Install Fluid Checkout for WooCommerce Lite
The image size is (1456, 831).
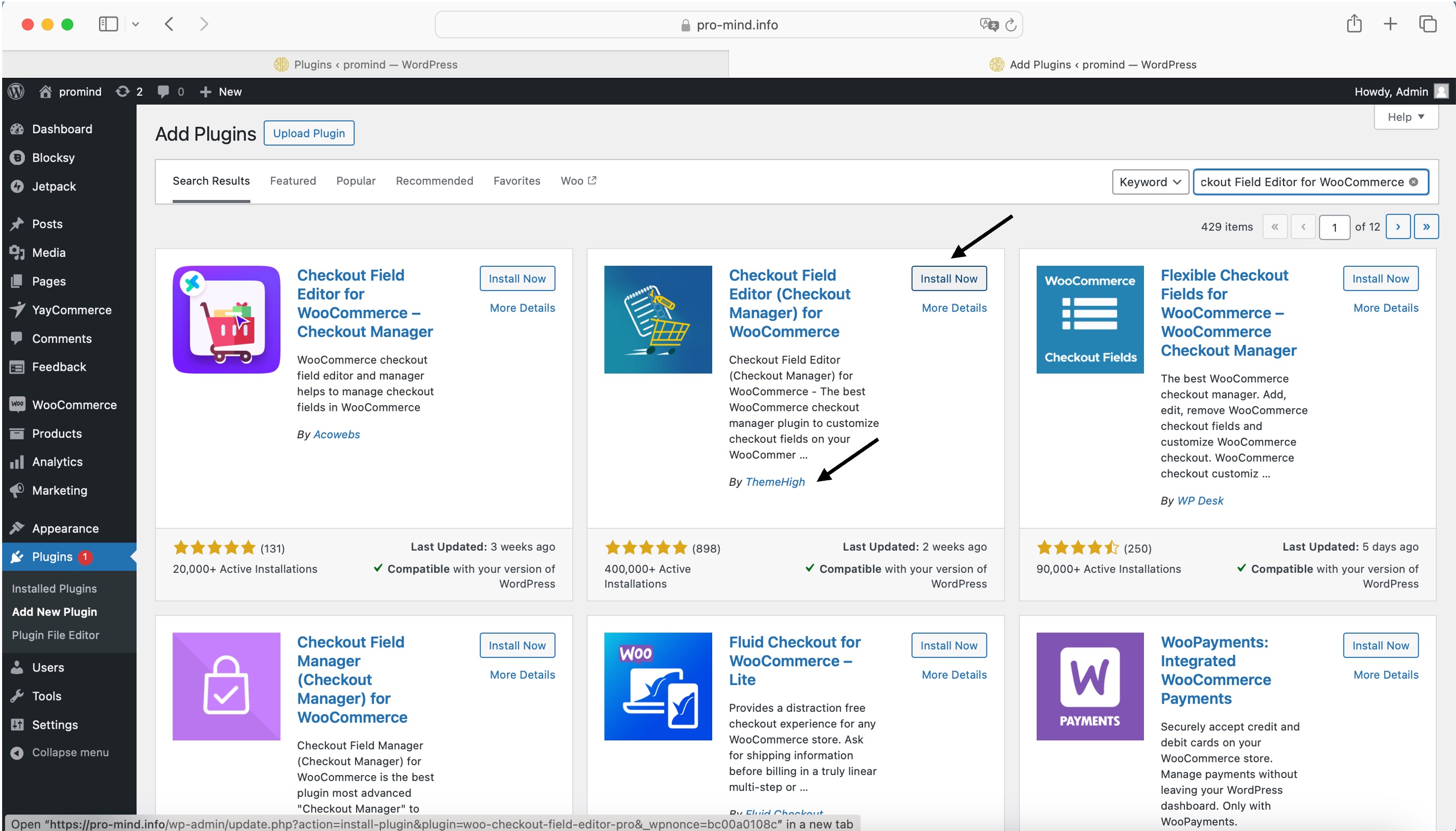point(949,646)
